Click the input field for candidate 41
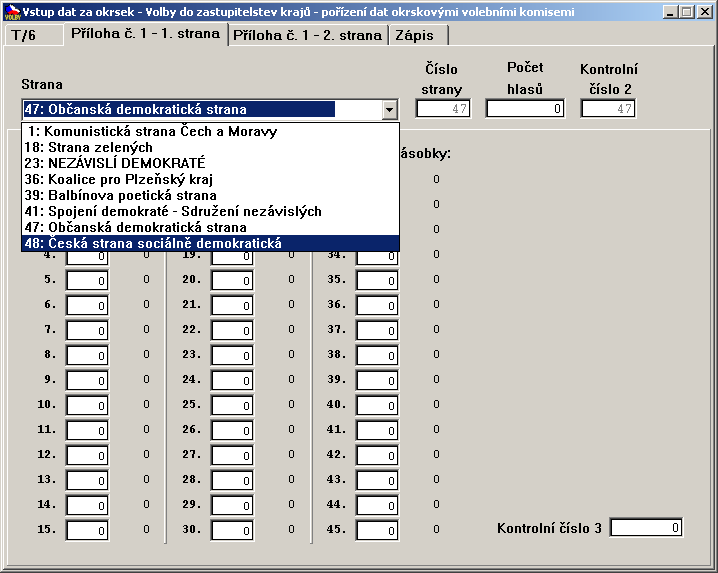 [x=377, y=430]
